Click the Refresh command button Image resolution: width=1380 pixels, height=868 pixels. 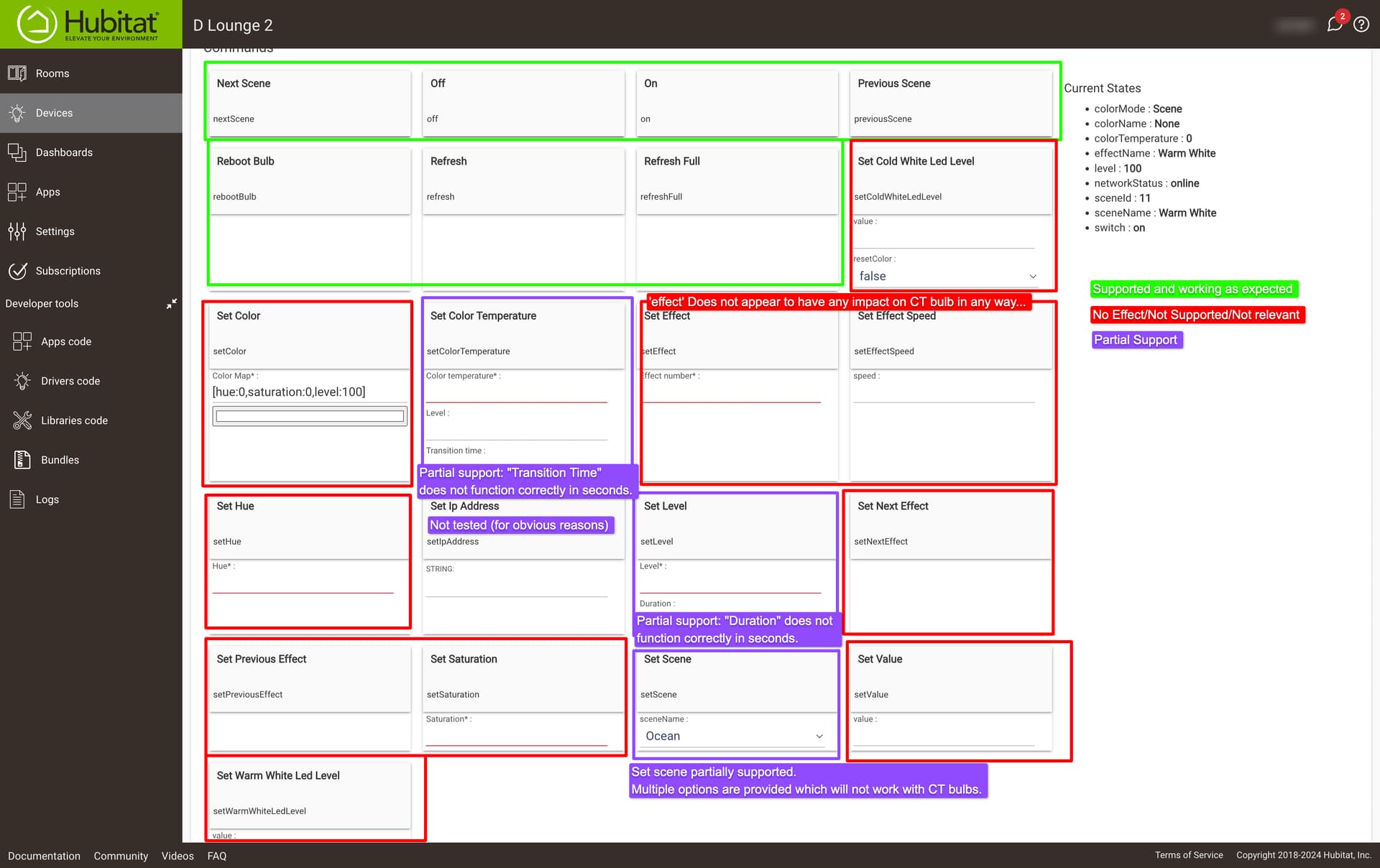(523, 180)
